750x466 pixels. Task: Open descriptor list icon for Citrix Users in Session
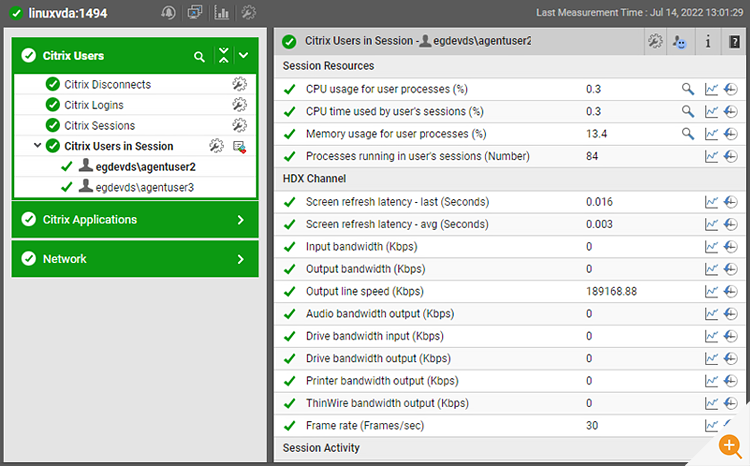pyautogui.click(x=239, y=146)
